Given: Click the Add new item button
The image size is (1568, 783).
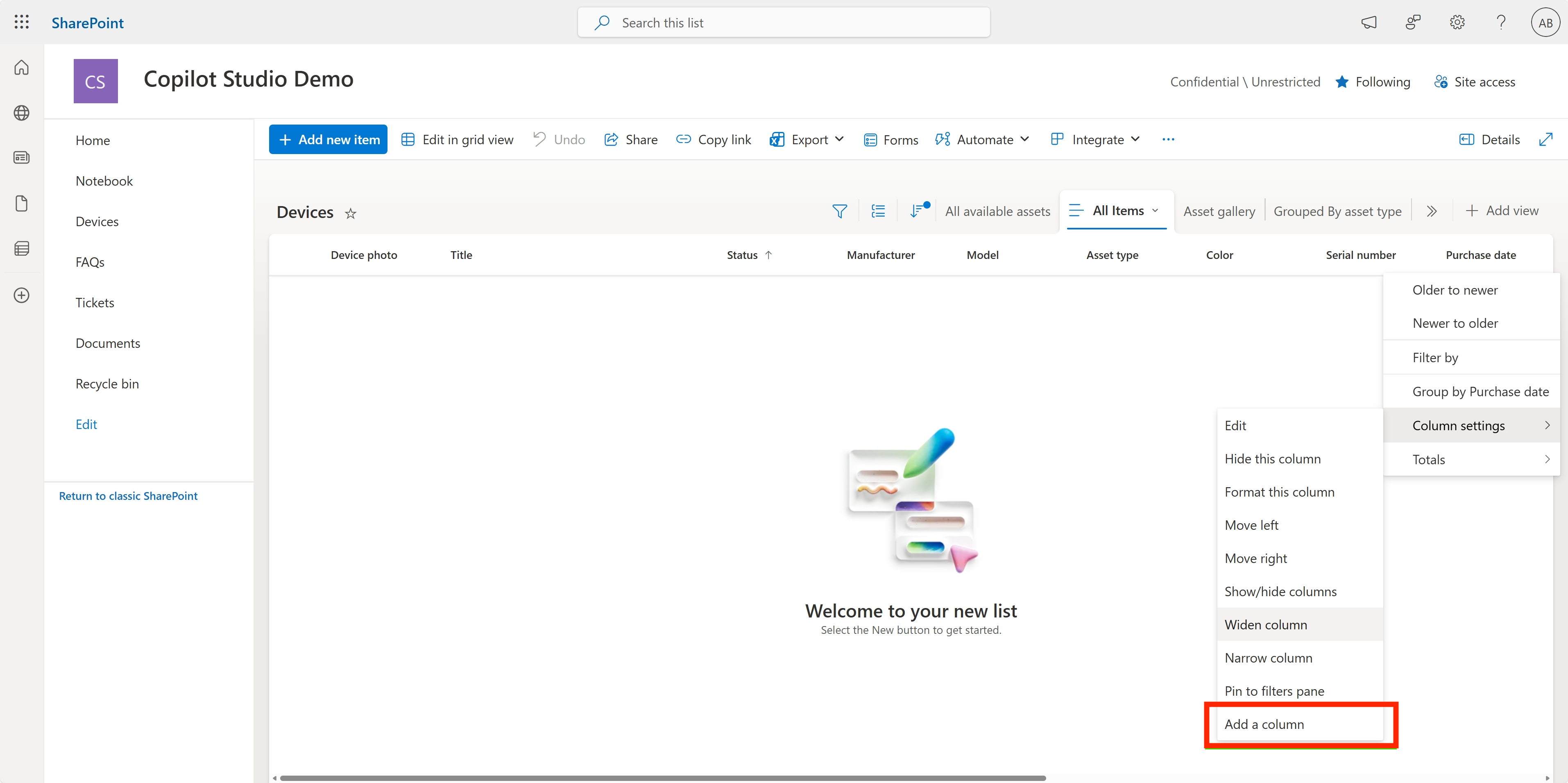Looking at the screenshot, I should 328,139.
